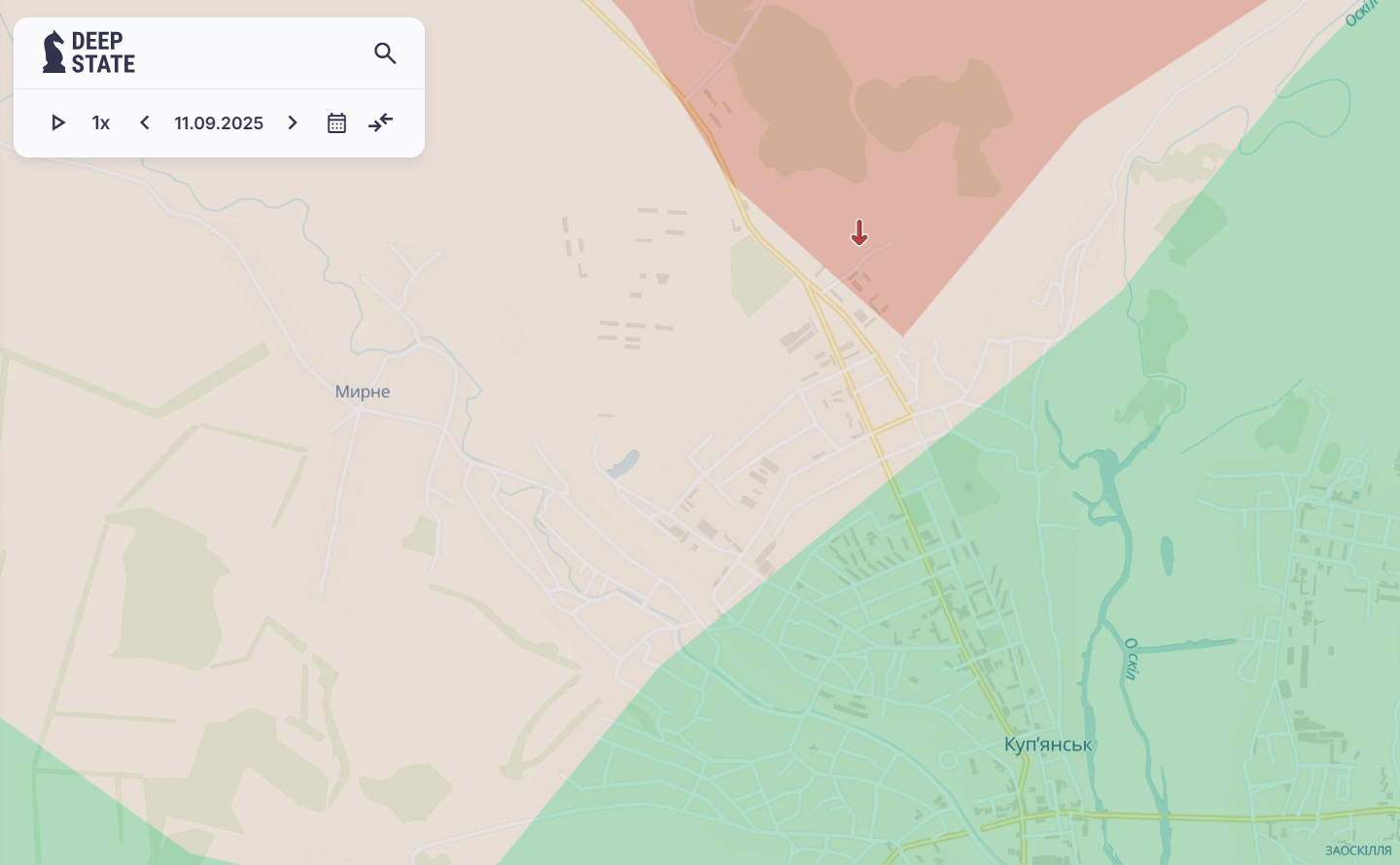The height and width of the screenshot is (865, 1400).
Task: Start the timeline playback
Action: click(x=57, y=122)
